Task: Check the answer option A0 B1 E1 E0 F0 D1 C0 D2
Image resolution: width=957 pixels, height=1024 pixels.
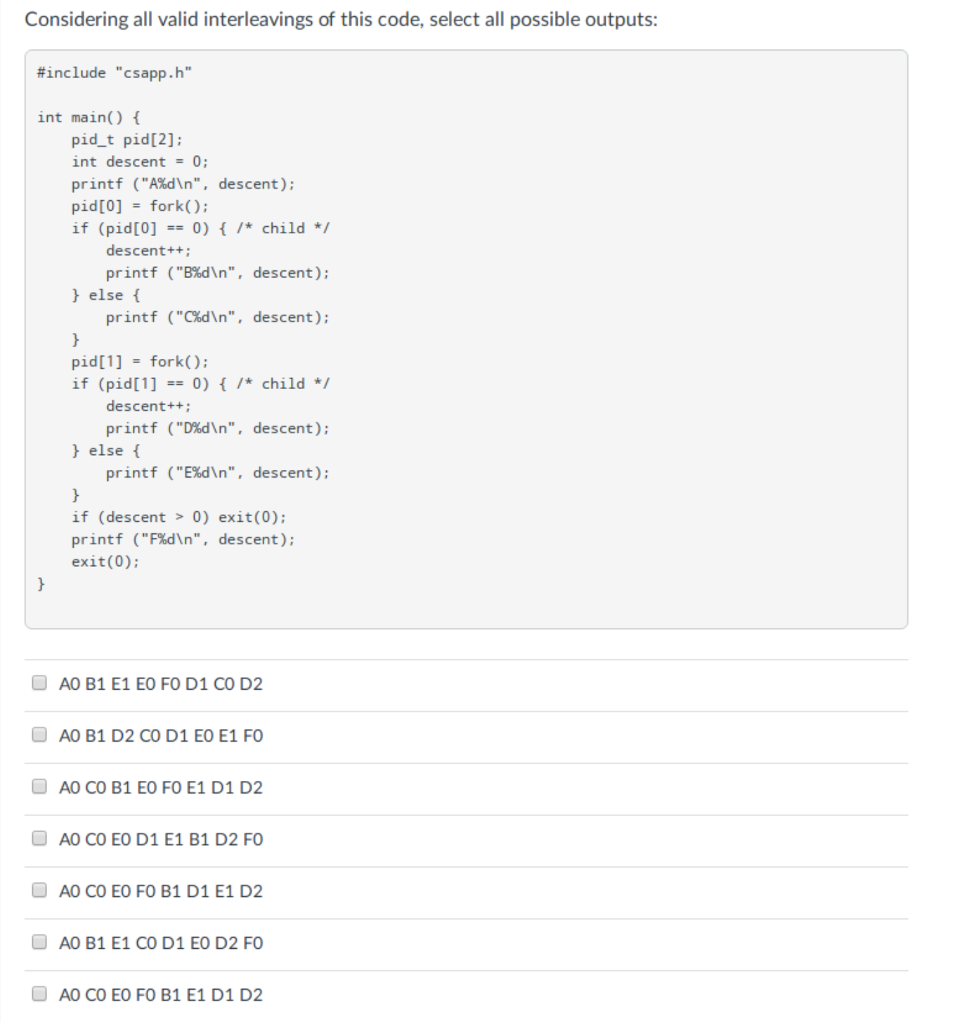Action: pos(39,682)
